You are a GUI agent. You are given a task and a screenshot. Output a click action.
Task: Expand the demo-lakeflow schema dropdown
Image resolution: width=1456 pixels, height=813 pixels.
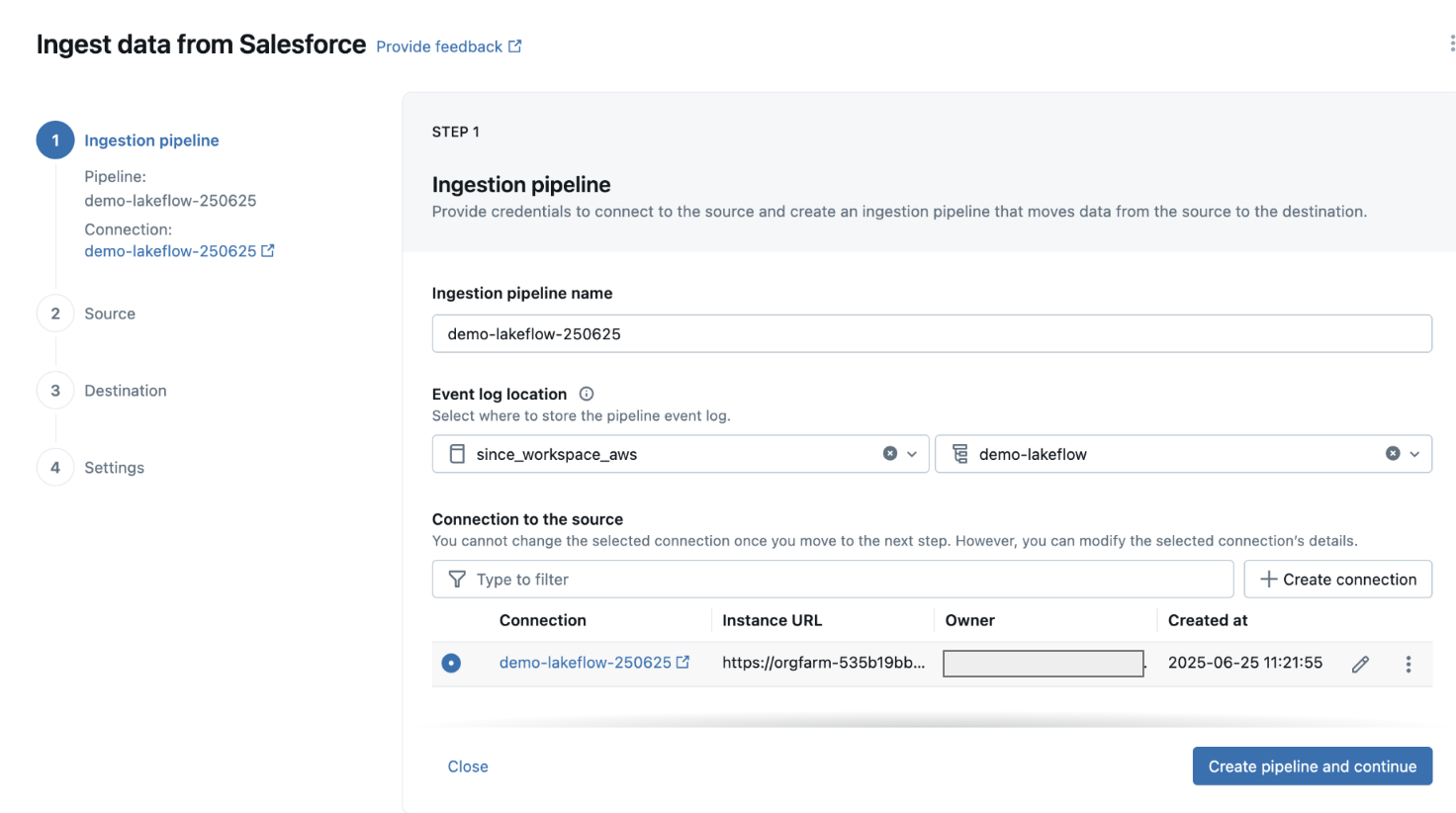point(1414,453)
